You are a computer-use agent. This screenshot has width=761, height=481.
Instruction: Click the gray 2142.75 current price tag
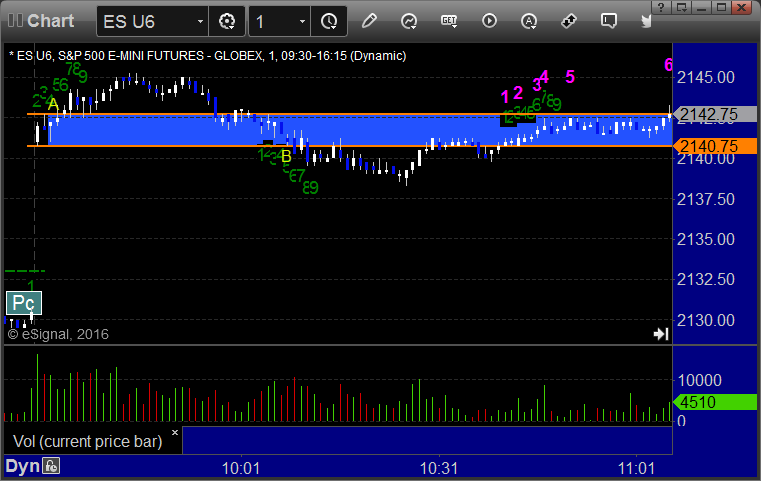click(714, 114)
